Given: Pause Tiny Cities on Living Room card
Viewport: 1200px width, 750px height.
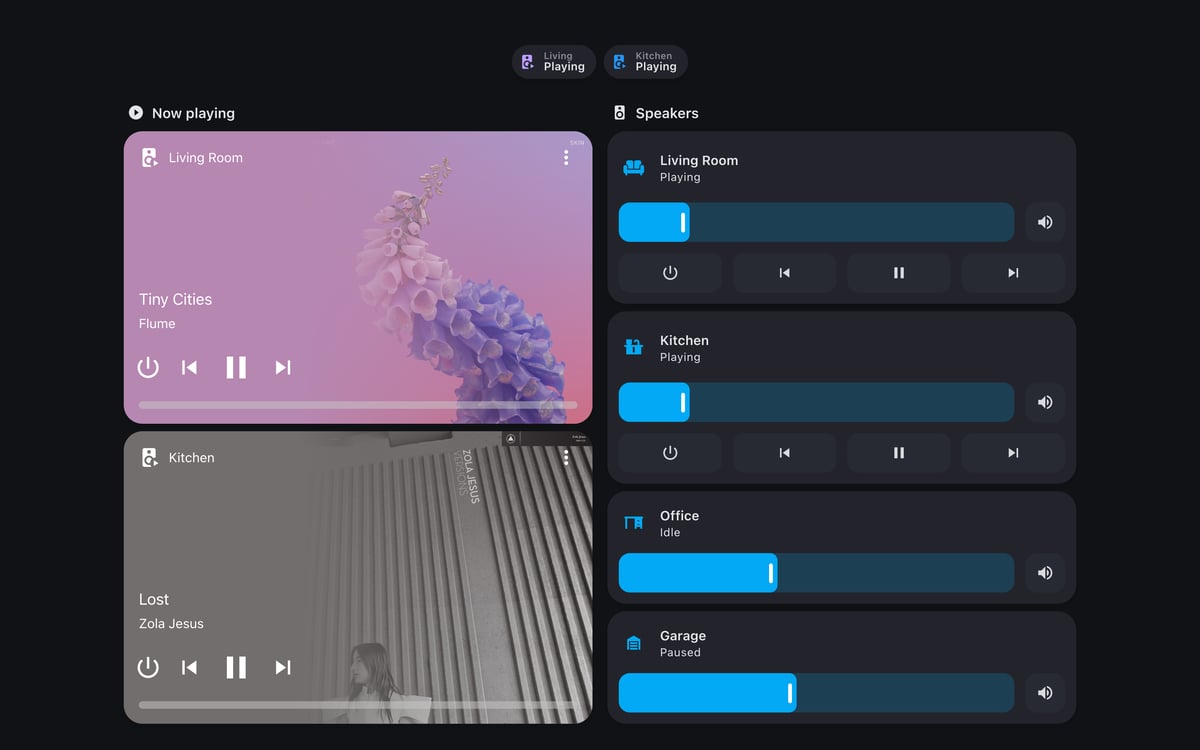Looking at the screenshot, I should point(236,367).
